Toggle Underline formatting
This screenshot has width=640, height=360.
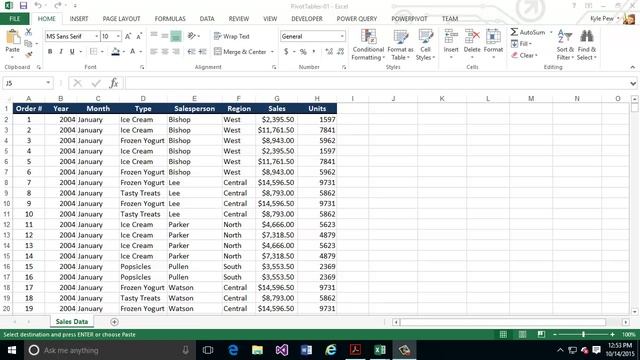tap(72, 52)
